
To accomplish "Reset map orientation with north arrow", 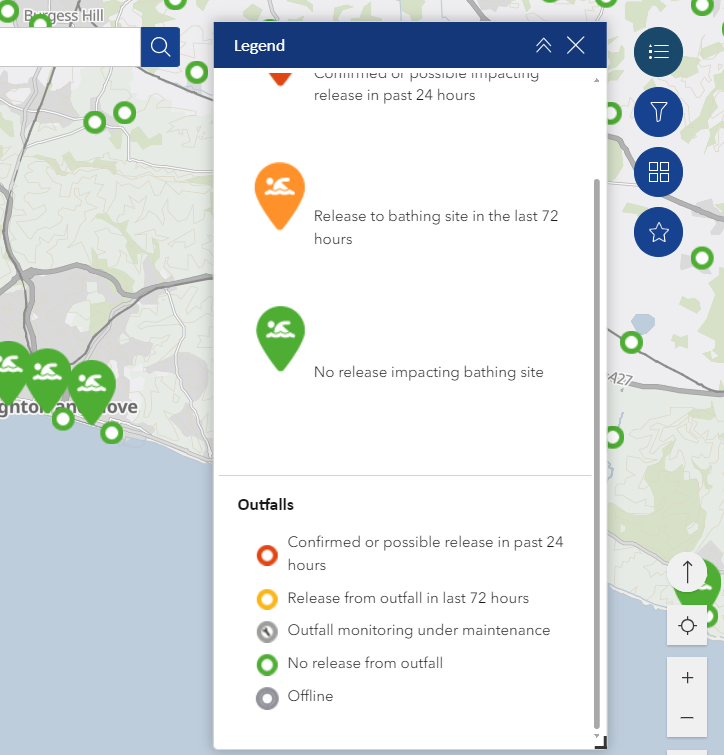I will 687,573.
